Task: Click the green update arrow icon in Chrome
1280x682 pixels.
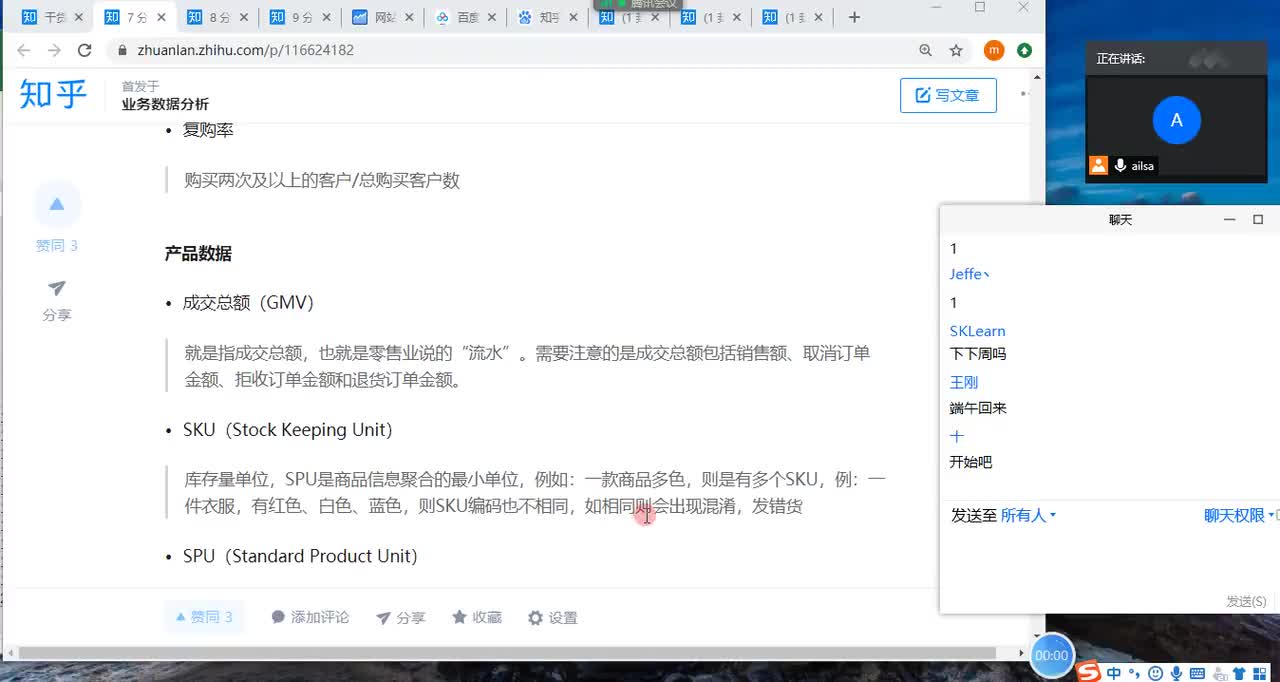Action: pos(1024,50)
